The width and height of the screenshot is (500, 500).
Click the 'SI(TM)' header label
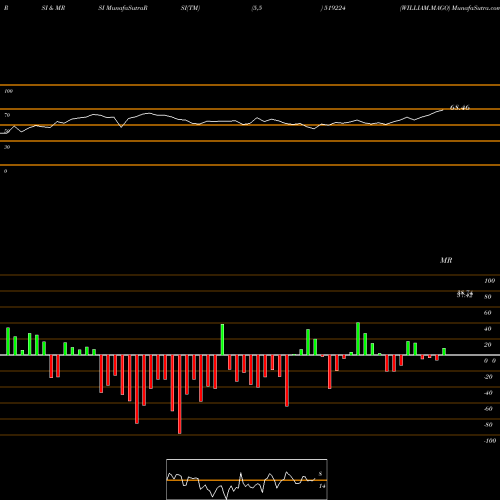(x=190, y=8)
